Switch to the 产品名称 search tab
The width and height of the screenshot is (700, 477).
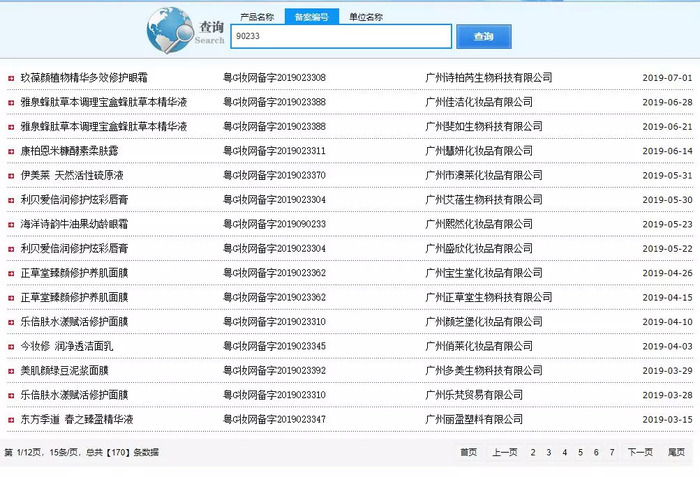(x=257, y=17)
